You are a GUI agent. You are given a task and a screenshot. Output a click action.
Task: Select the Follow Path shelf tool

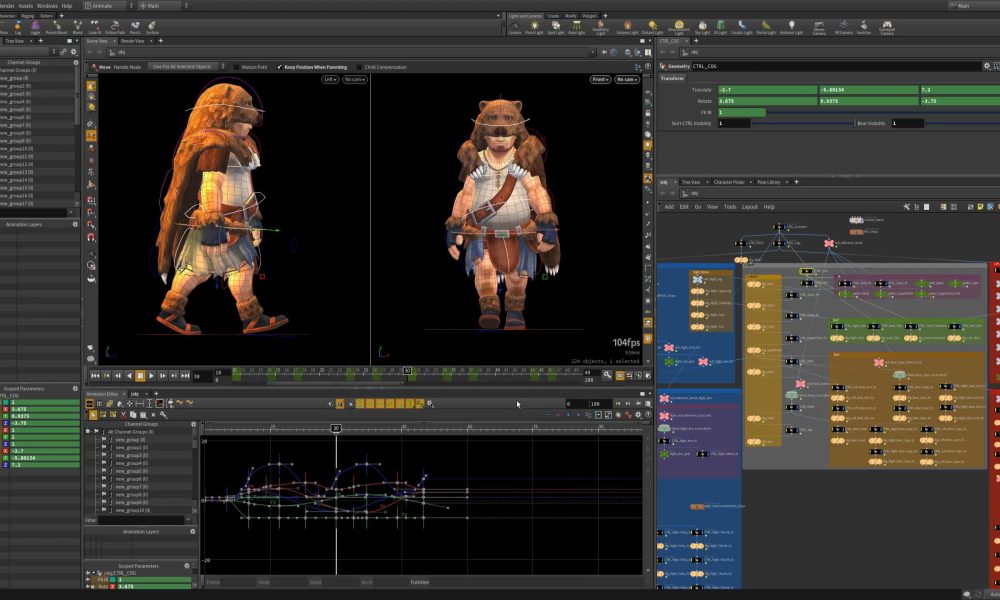coord(115,27)
